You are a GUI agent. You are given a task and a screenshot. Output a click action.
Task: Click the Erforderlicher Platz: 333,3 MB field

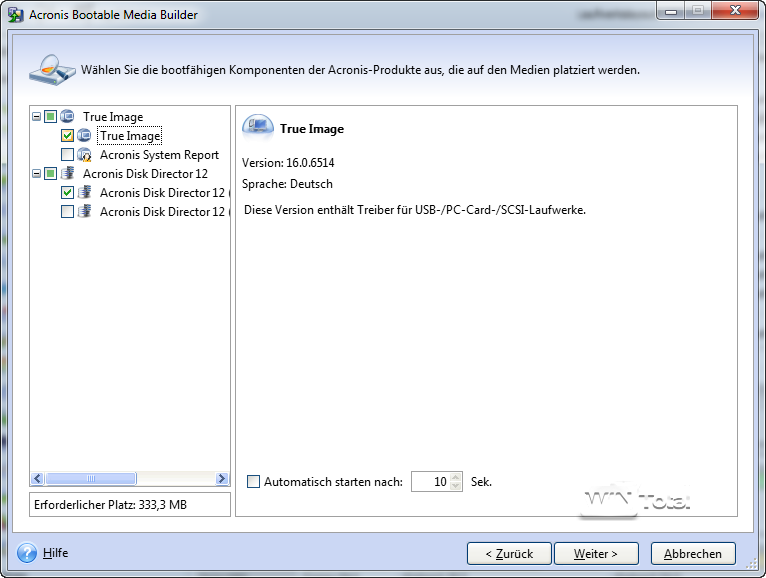[x=130, y=505]
